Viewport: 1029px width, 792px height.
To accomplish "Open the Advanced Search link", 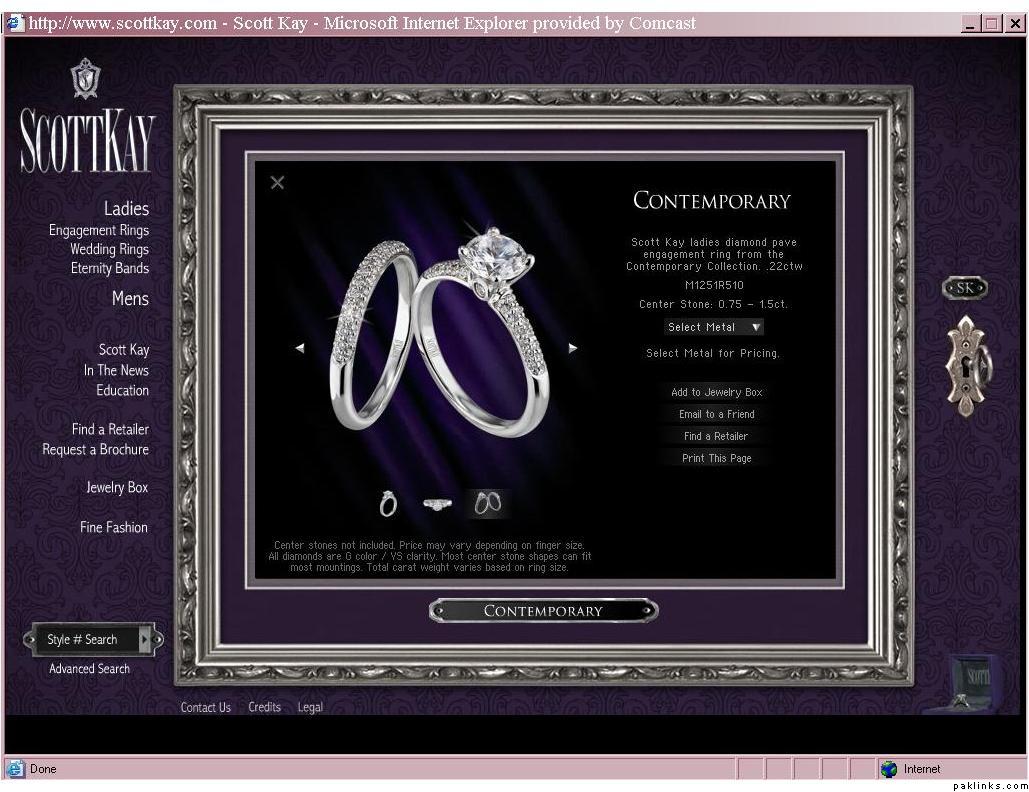I will pyautogui.click(x=90, y=669).
